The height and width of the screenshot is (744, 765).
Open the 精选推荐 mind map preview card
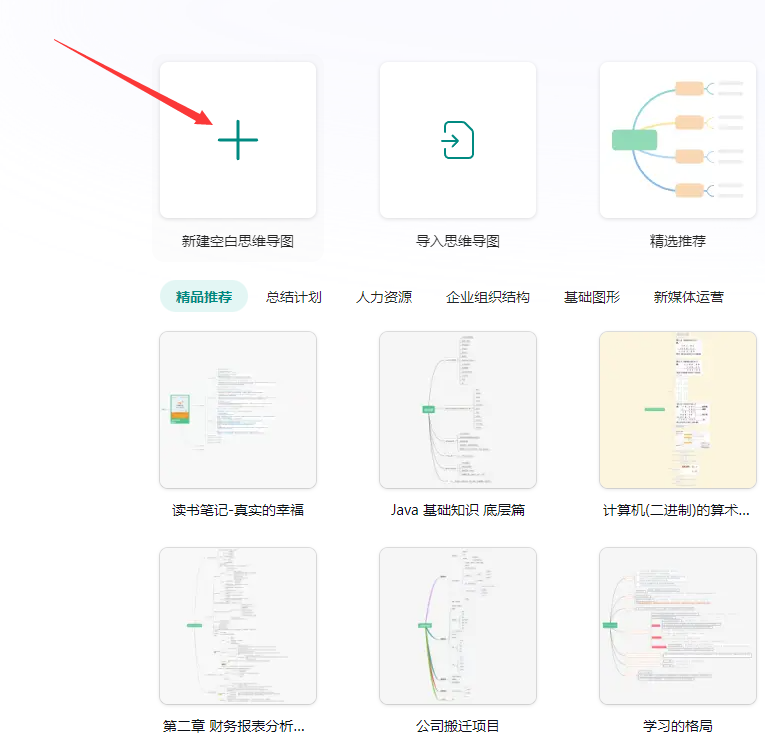click(x=677, y=140)
